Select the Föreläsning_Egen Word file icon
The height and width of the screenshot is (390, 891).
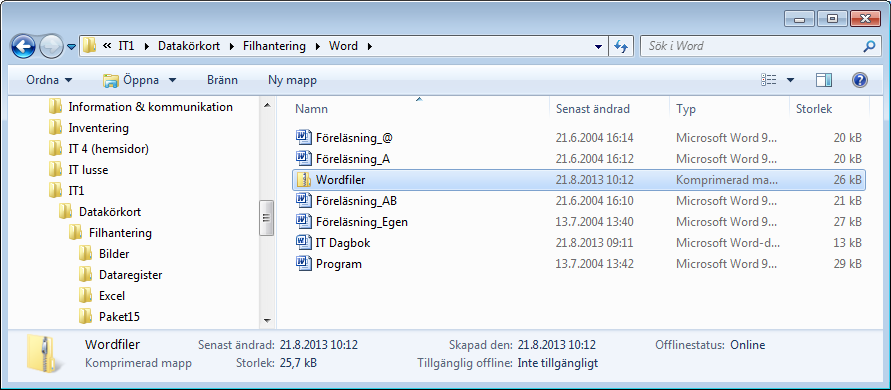point(304,222)
